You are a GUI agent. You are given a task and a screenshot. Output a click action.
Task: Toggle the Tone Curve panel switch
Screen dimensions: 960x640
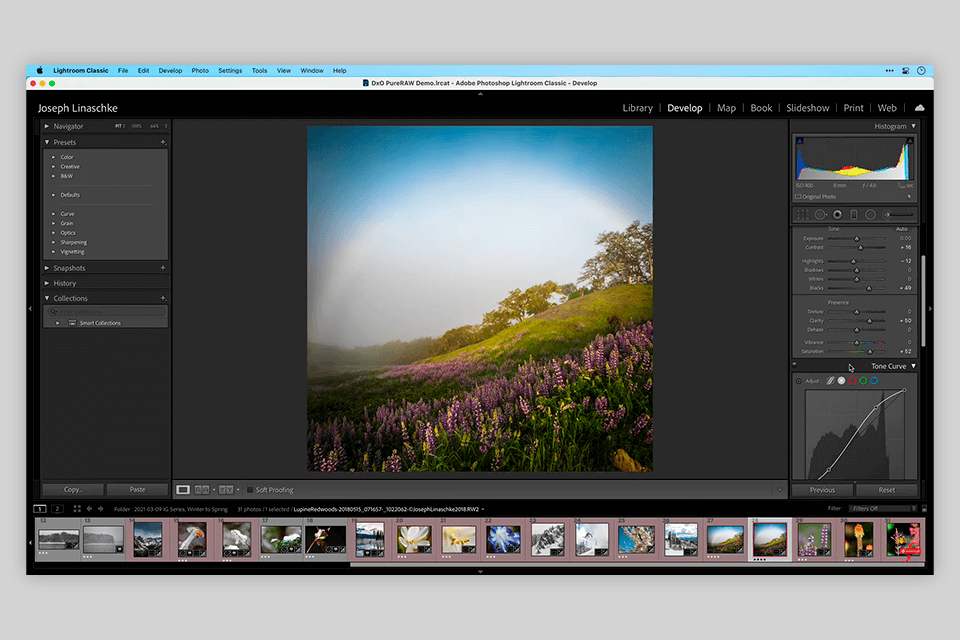pyautogui.click(x=795, y=364)
